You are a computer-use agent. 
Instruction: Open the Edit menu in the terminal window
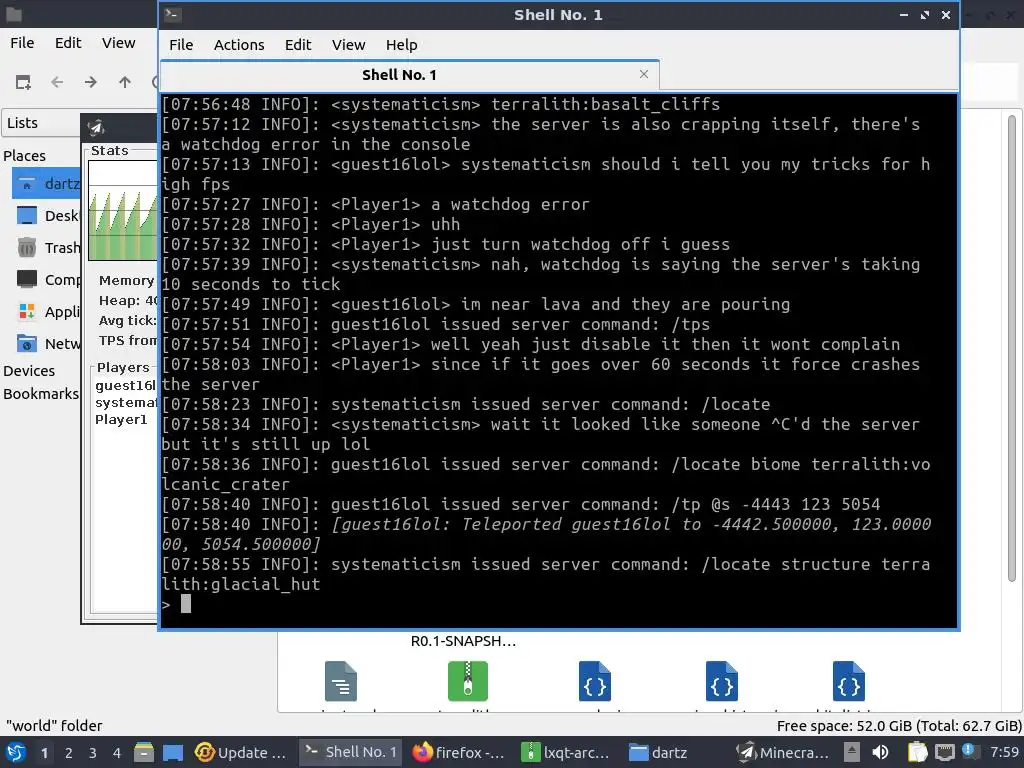coord(298,44)
